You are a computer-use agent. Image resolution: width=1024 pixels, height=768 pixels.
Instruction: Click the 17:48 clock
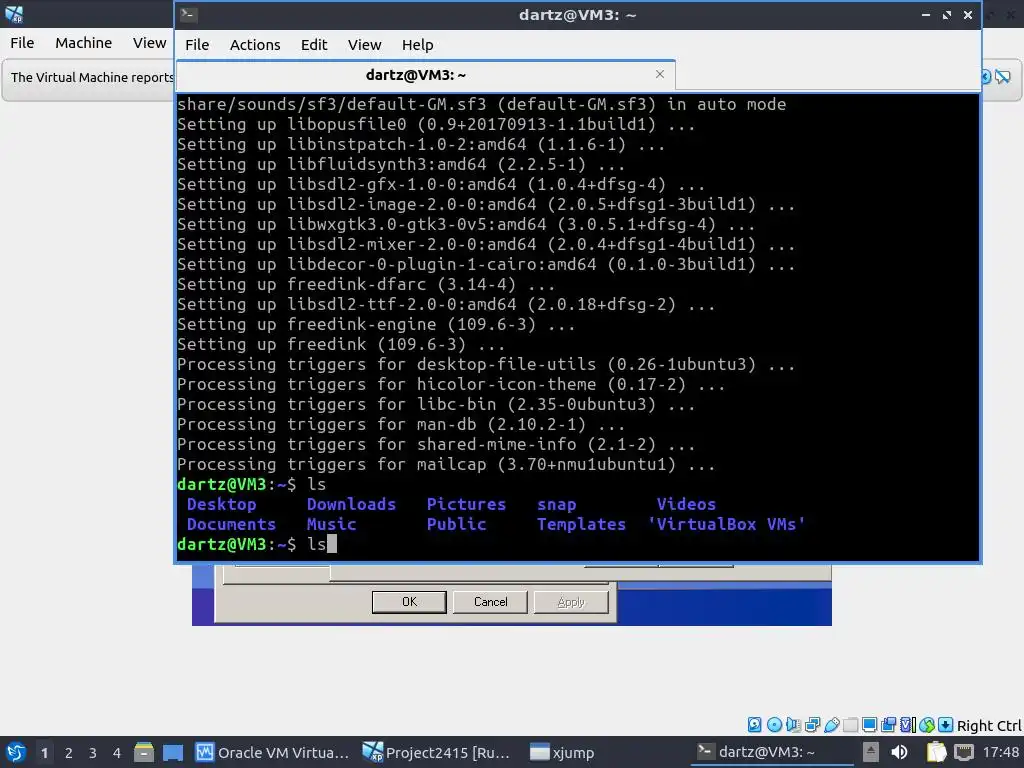click(1000, 752)
